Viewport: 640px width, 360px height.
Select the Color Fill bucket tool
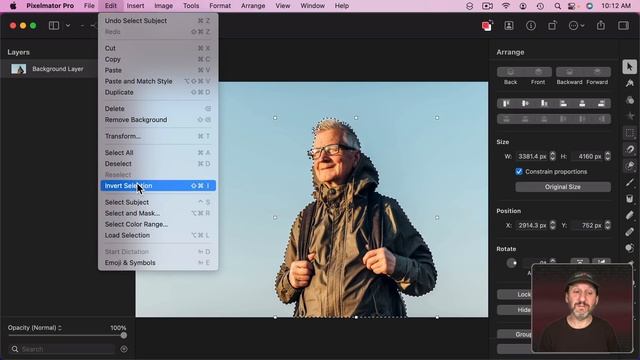pos(629,199)
